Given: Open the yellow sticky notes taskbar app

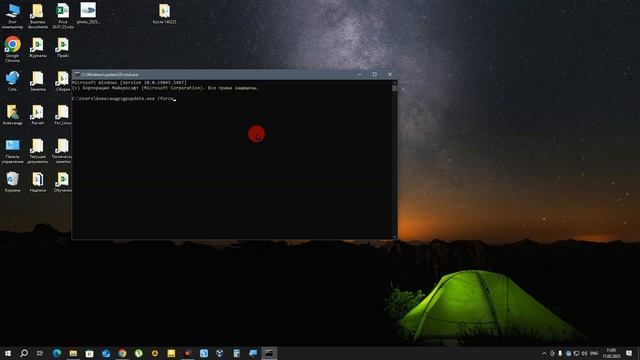Looking at the screenshot, I should pos(171,353).
